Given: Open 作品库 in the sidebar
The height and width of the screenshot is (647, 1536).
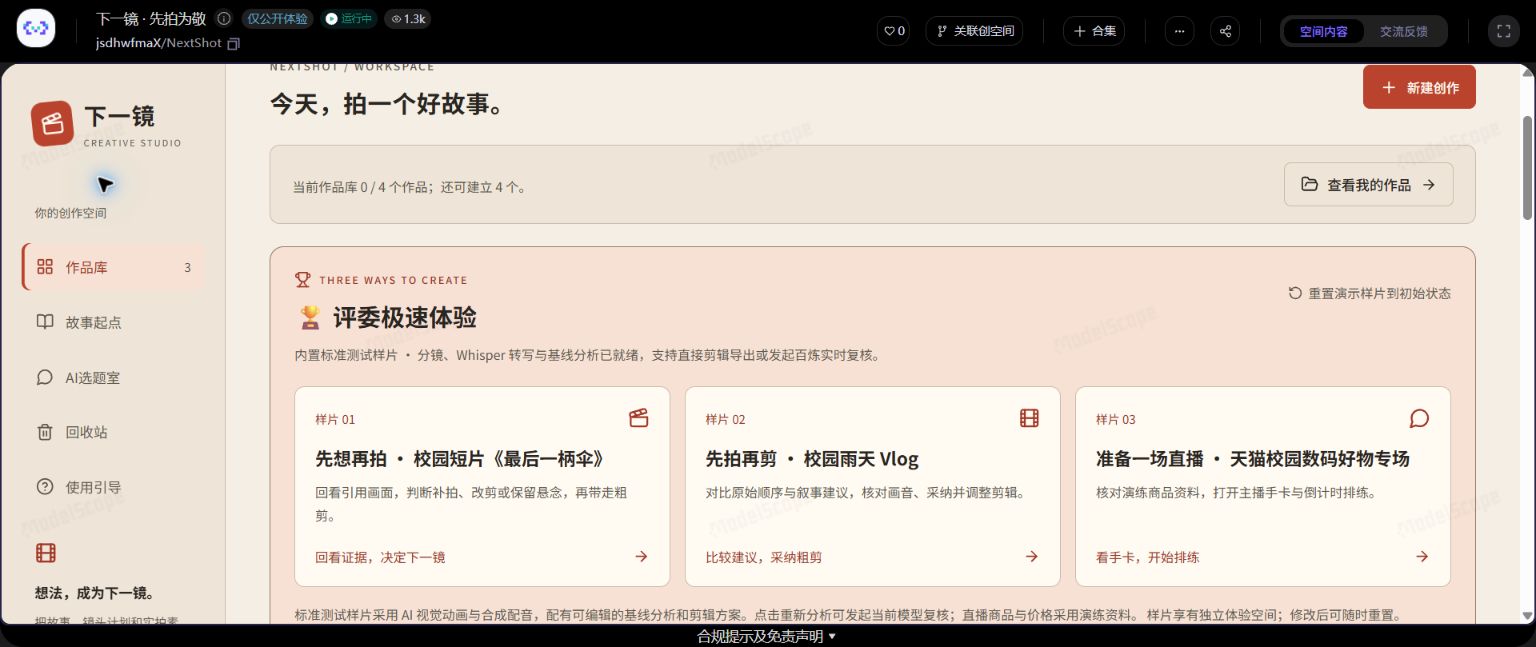Looking at the screenshot, I should coord(113,267).
